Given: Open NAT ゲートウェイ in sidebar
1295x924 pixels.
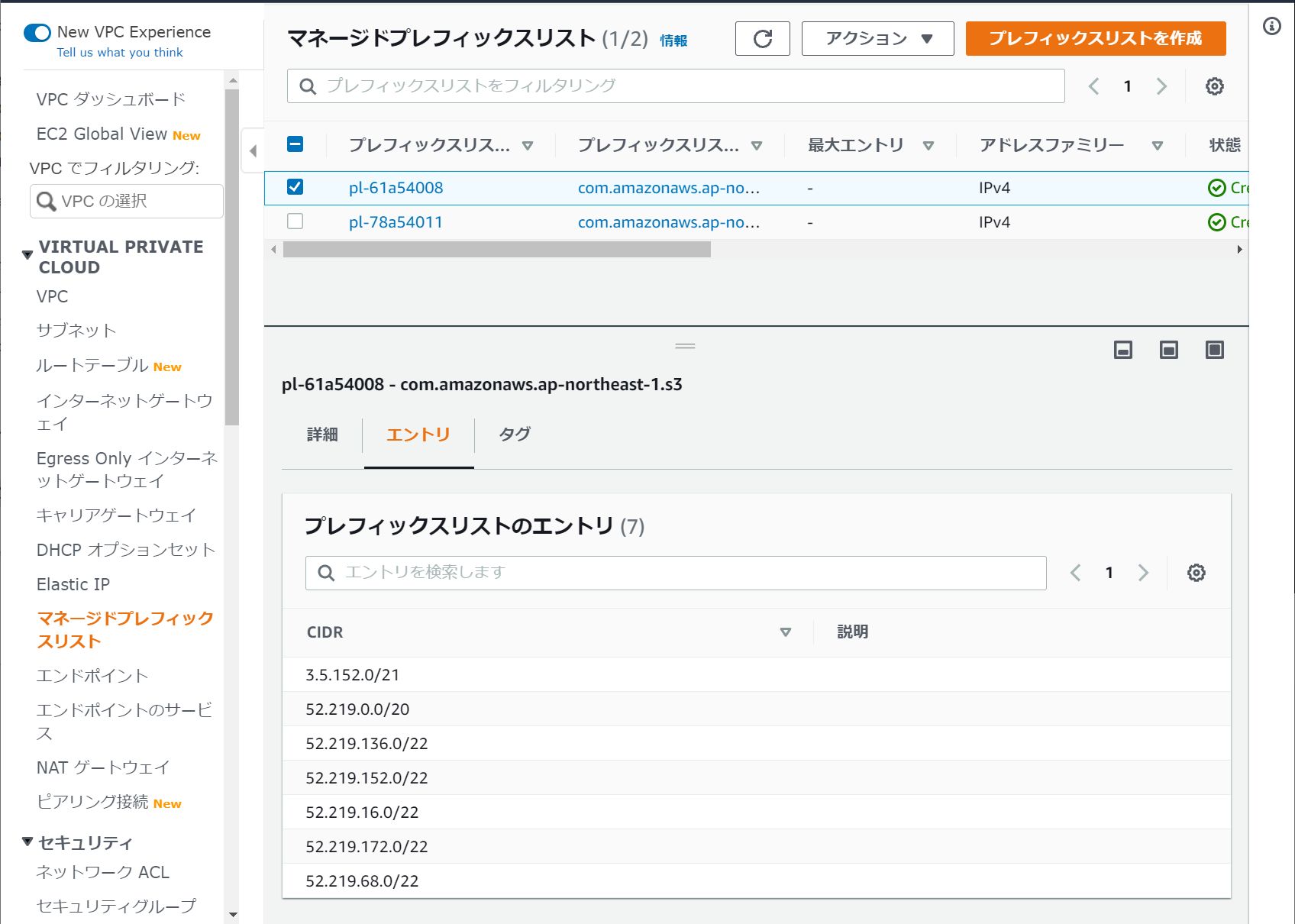Looking at the screenshot, I should (103, 767).
